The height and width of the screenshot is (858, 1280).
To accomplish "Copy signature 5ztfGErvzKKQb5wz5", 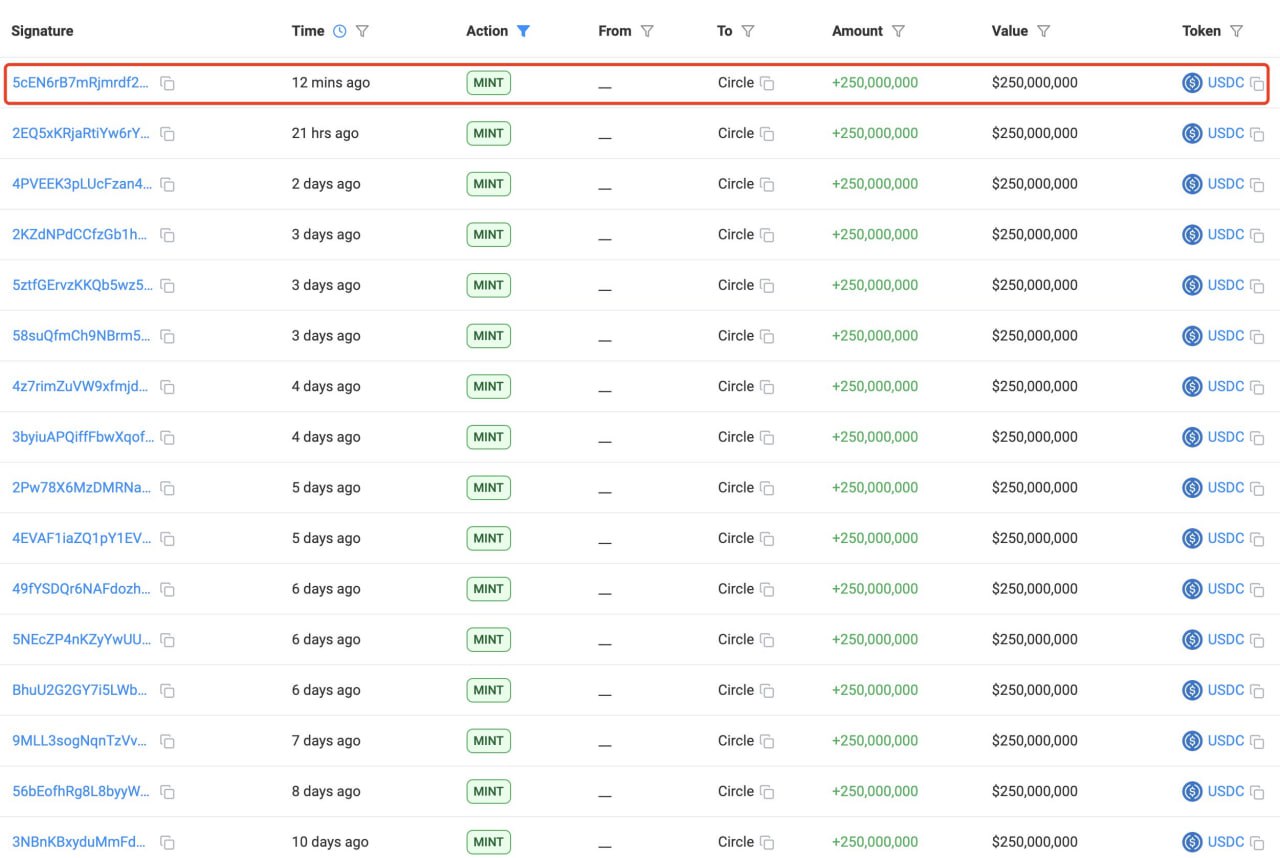I will (168, 286).
